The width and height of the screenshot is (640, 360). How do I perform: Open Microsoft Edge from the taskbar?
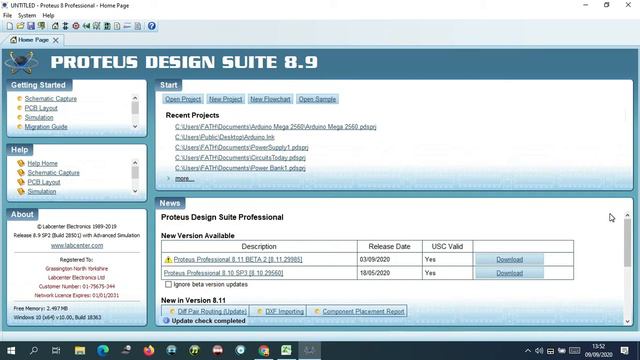[103, 351]
